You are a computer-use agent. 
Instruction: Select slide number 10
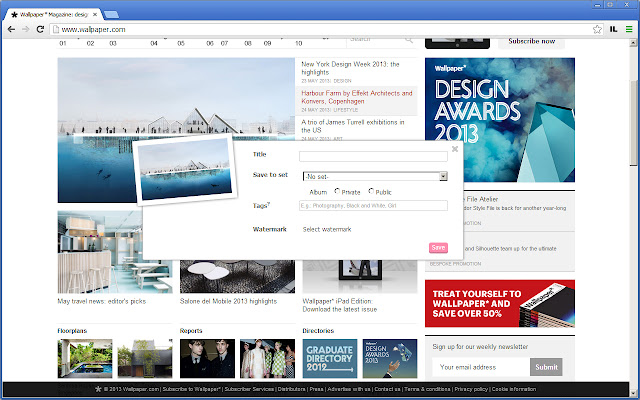click(x=299, y=43)
